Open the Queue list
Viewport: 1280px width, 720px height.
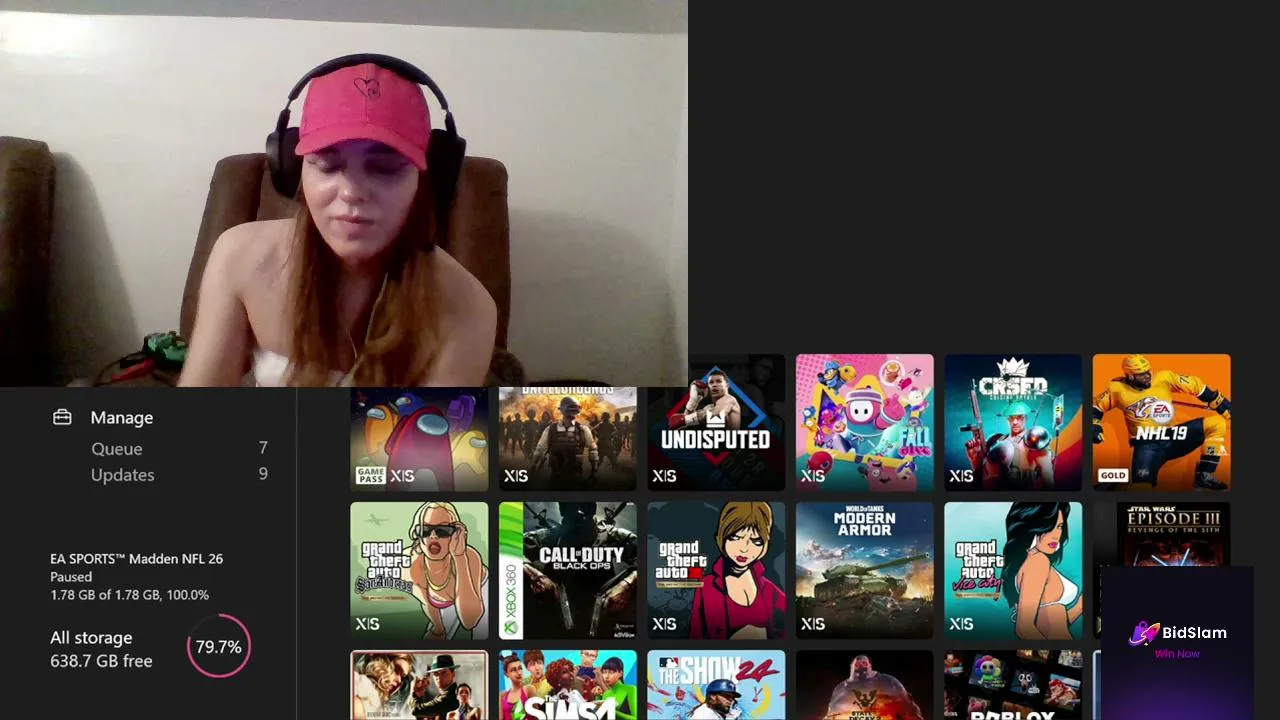coord(117,449)
